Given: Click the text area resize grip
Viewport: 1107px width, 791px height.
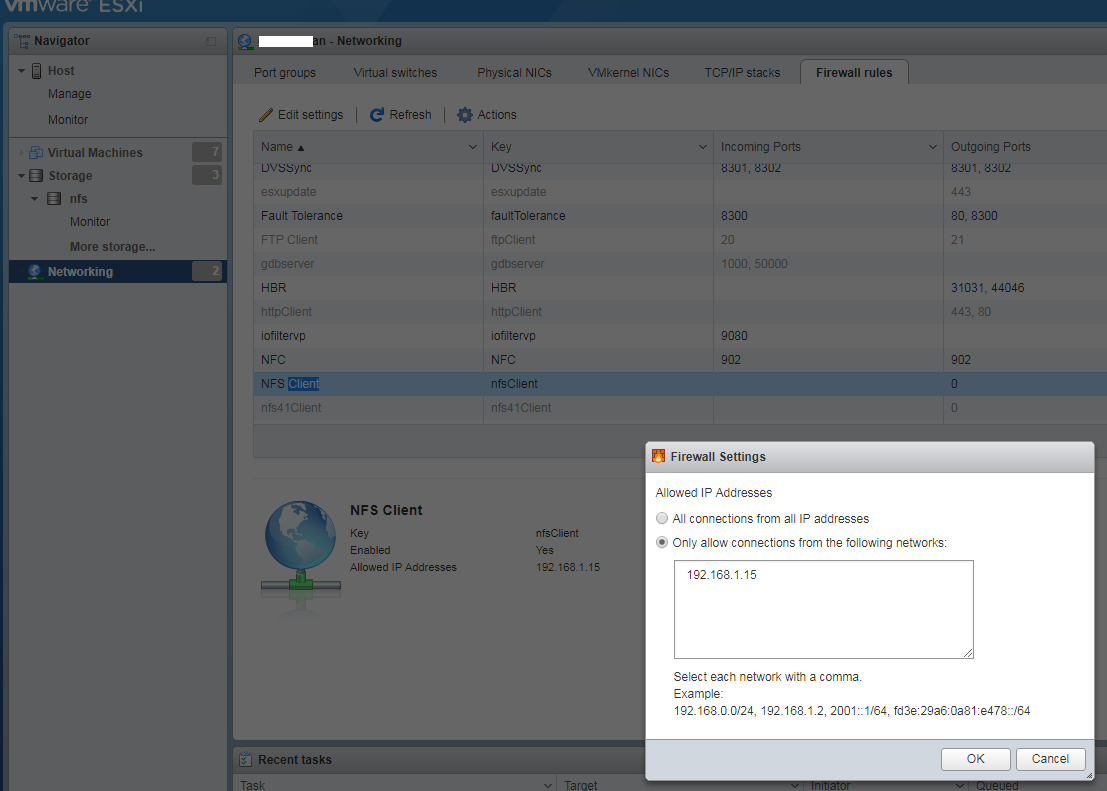Looking at the screenshot, I should 968,653.
